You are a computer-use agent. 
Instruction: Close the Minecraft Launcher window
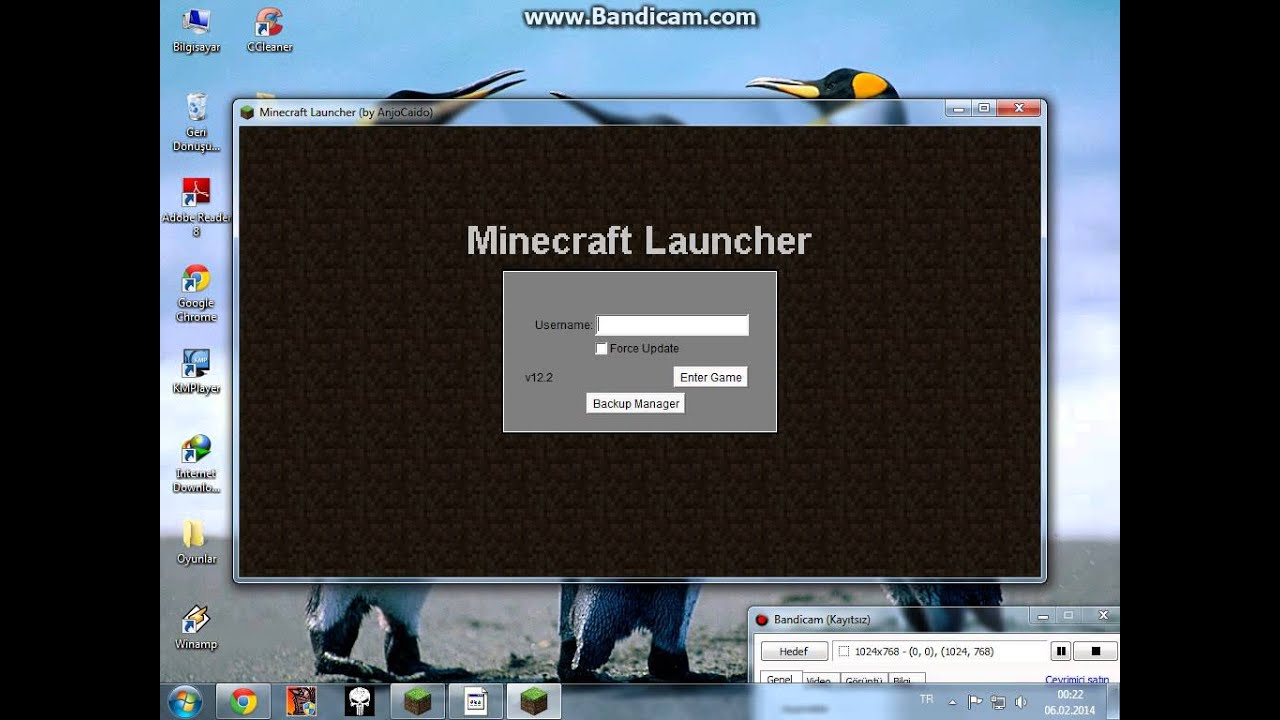1019,108
